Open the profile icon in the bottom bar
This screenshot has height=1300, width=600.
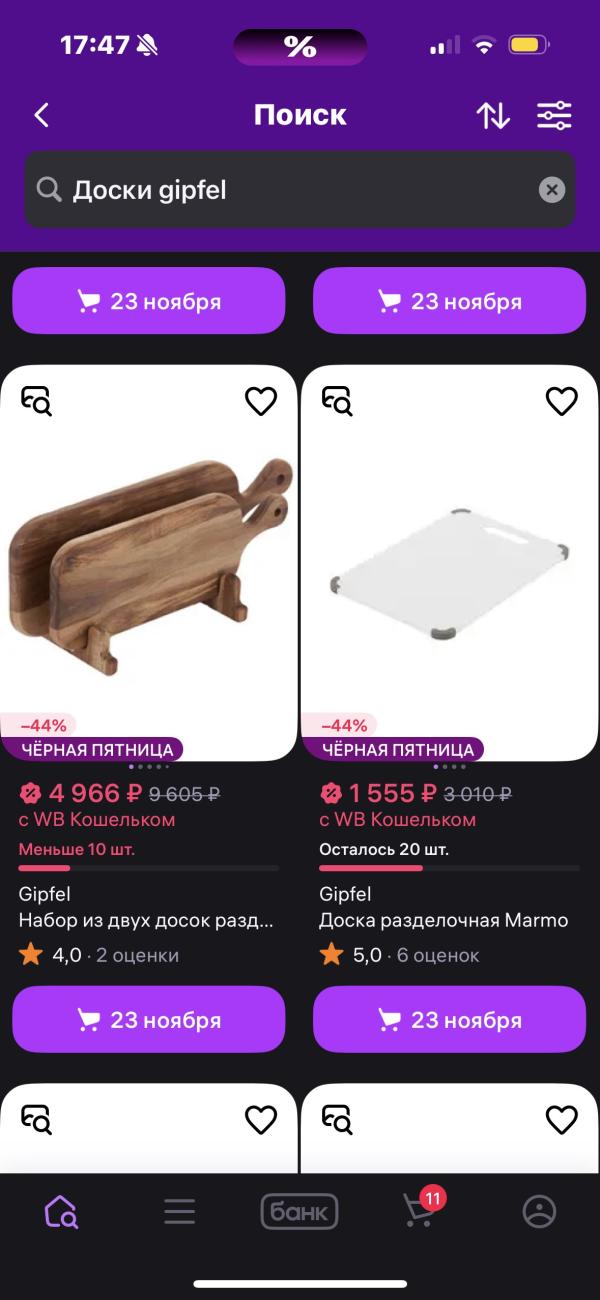(539, 1211)
